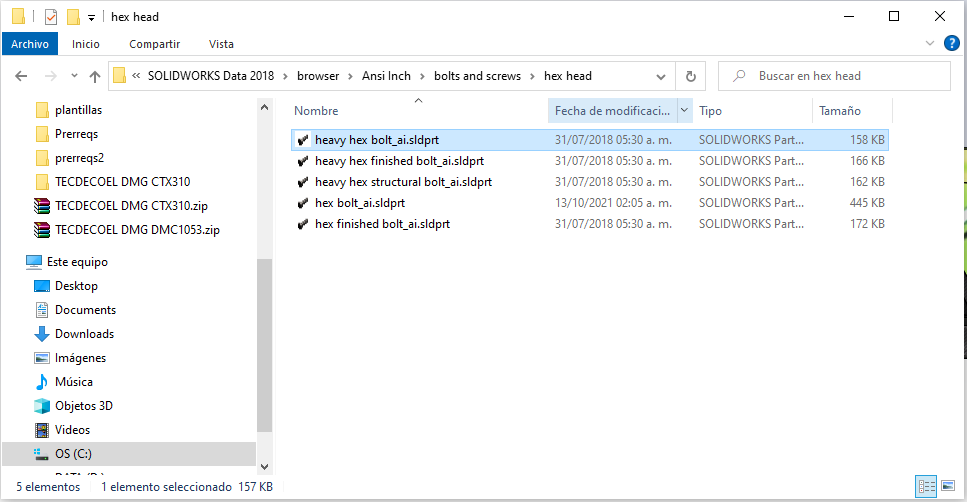Image resolution: width=967 pixels, height=502 pixels.
Task: Open the Archivo ribbon tab
Action: click(x=30, y=44)
